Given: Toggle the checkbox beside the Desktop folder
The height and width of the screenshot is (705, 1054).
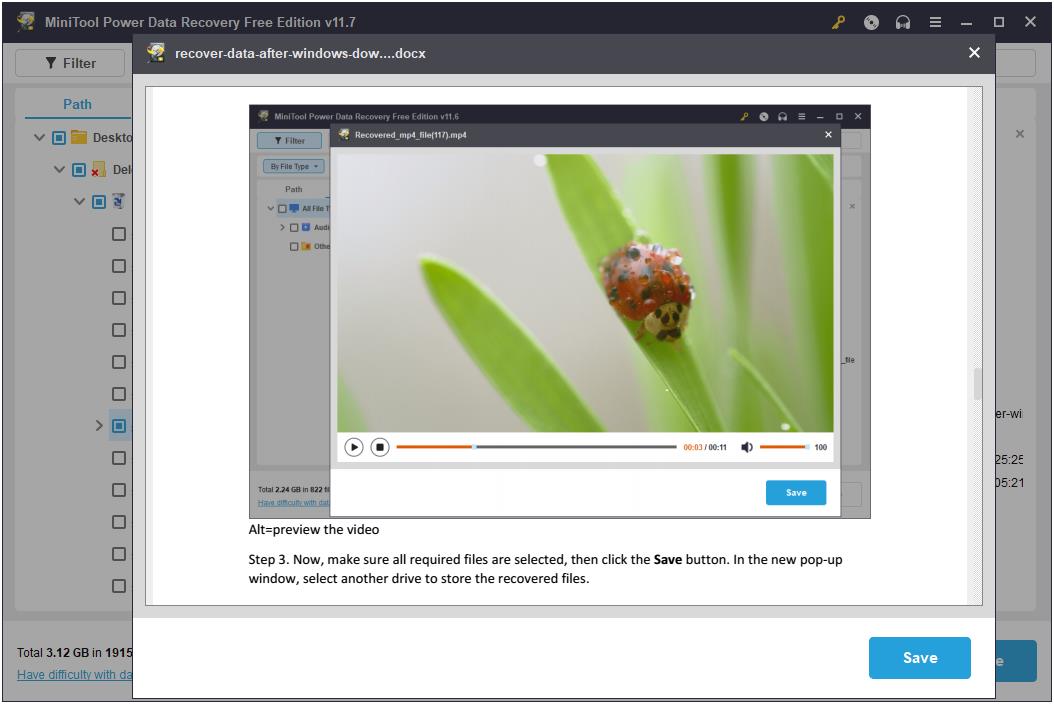Looking at the screenshot, I should [x=59, y=138].
